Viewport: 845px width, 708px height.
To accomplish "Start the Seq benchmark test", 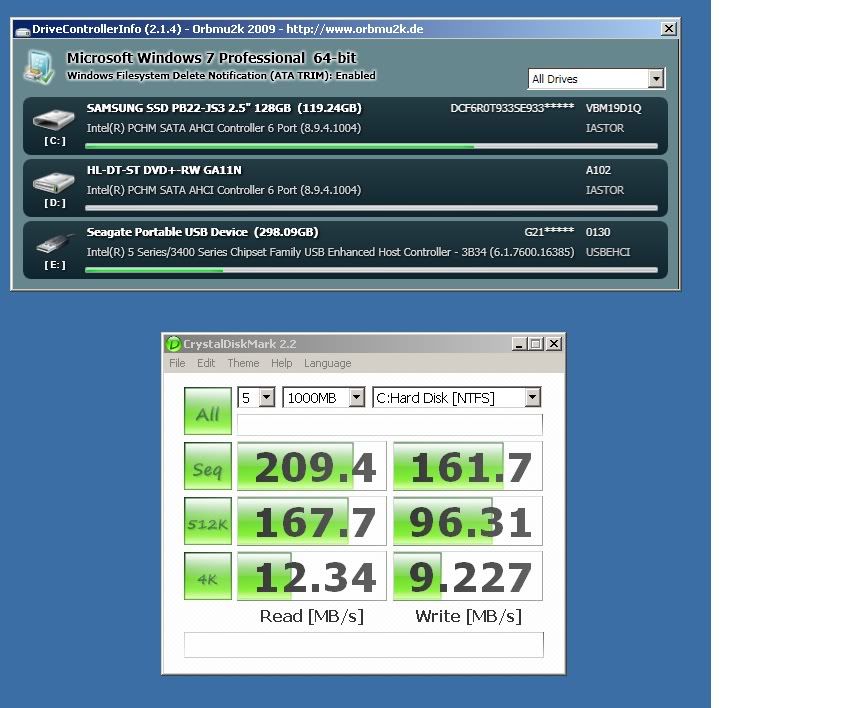I will [x=207, y=466].
